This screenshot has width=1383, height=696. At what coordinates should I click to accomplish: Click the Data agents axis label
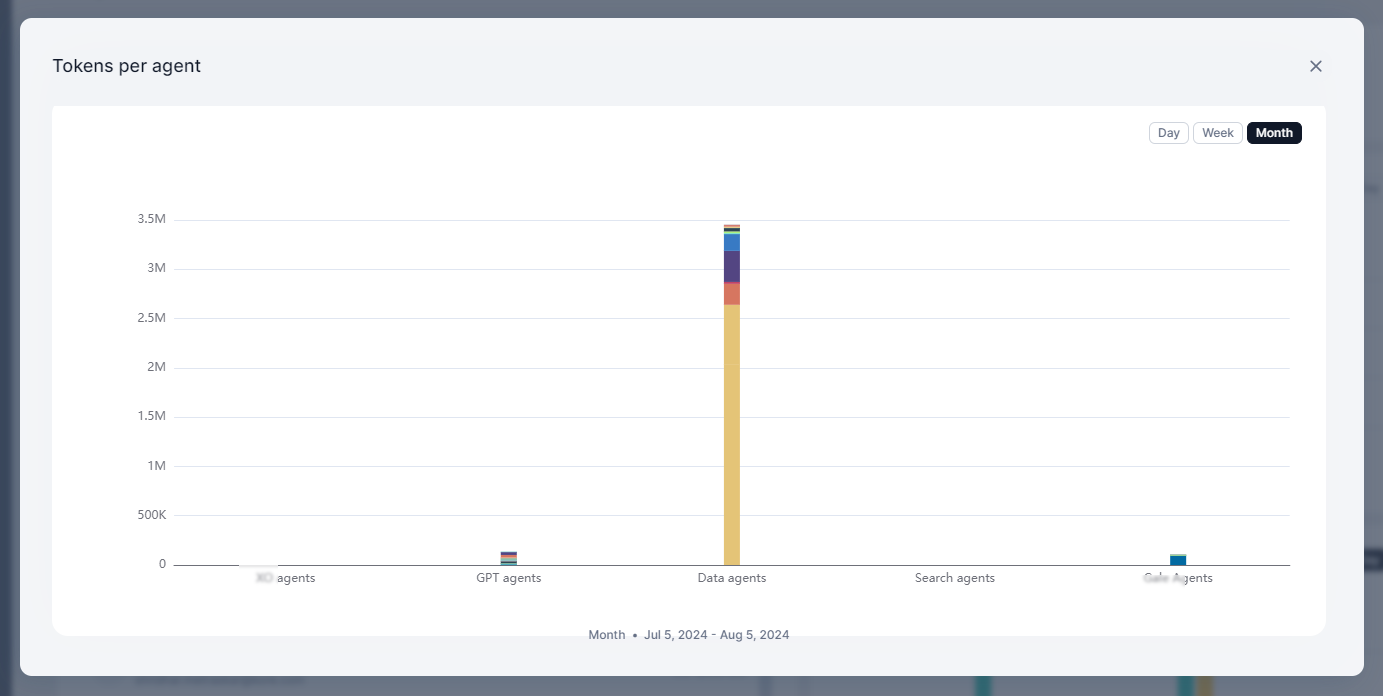pos(731,577)
